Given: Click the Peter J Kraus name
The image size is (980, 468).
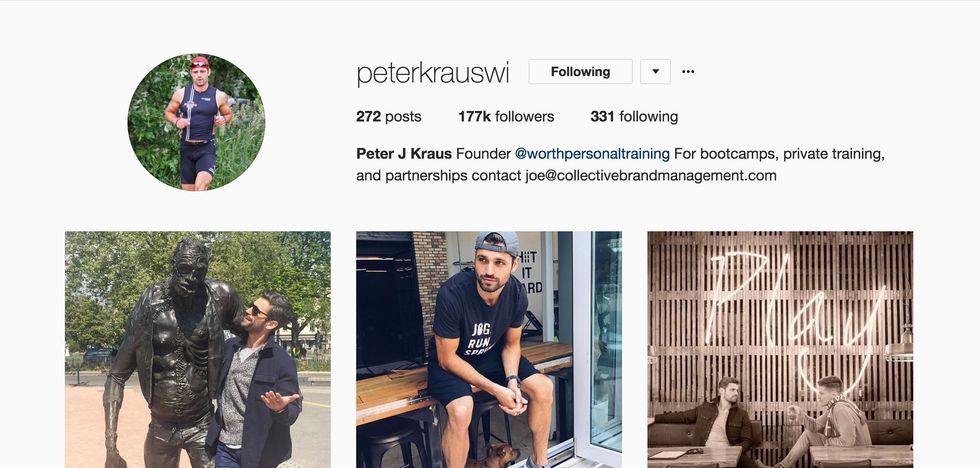Looking at the screenshot, I should point(403,154).
